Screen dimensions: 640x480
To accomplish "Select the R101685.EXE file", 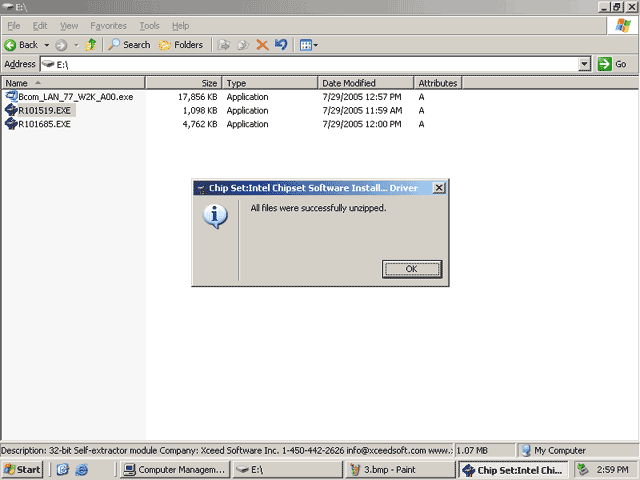I will [x=44, y=124].
